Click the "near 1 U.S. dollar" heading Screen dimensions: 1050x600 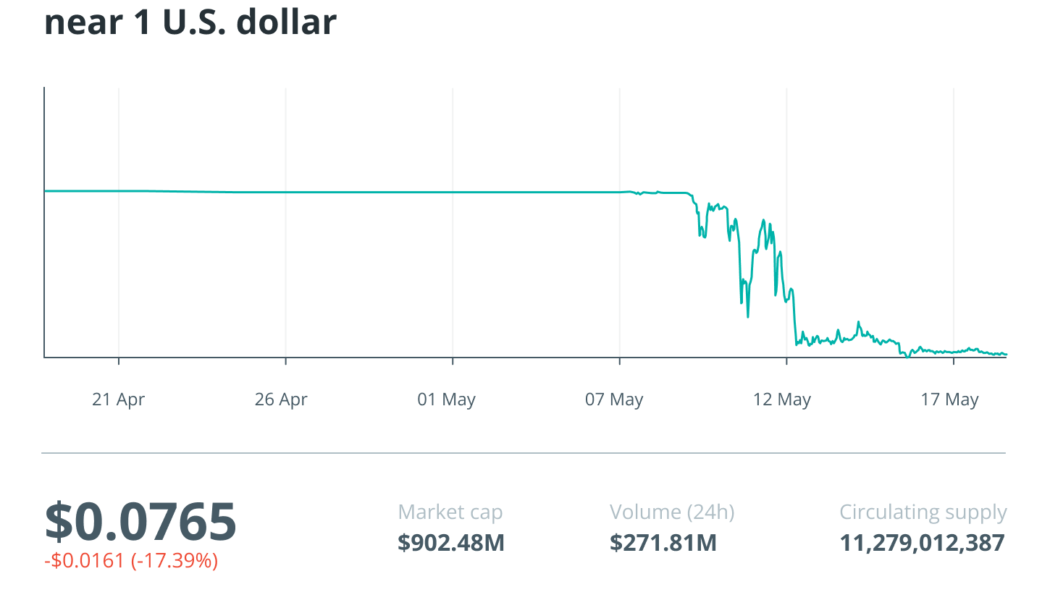tap(190, 22)
